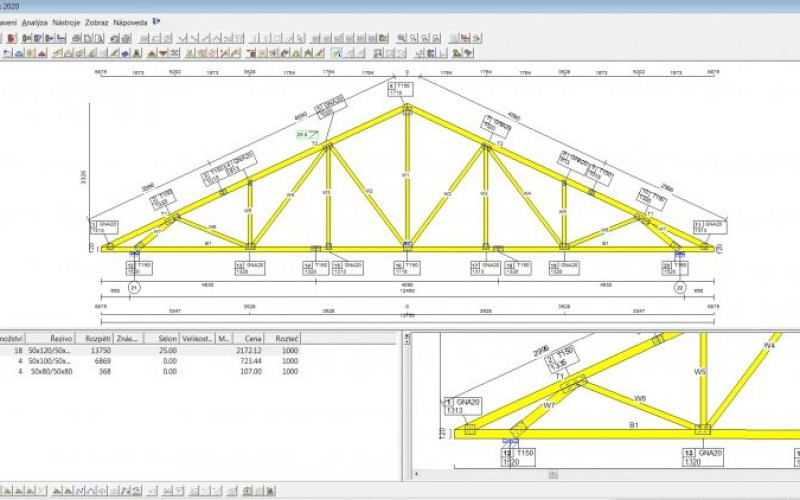The width and height of the screenshot is (800, 500).
Task: Click the W6 web label in detail view
Action: (x=639, y=398)
